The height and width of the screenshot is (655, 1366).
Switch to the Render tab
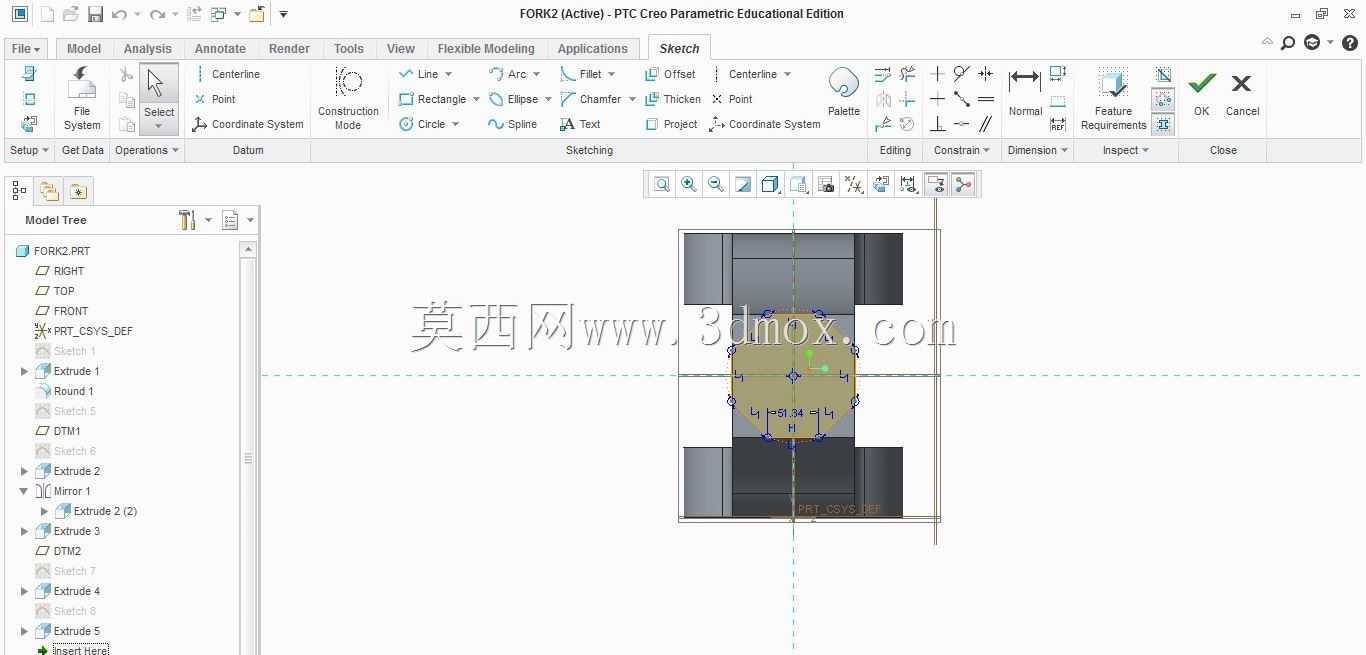point(289,49)
